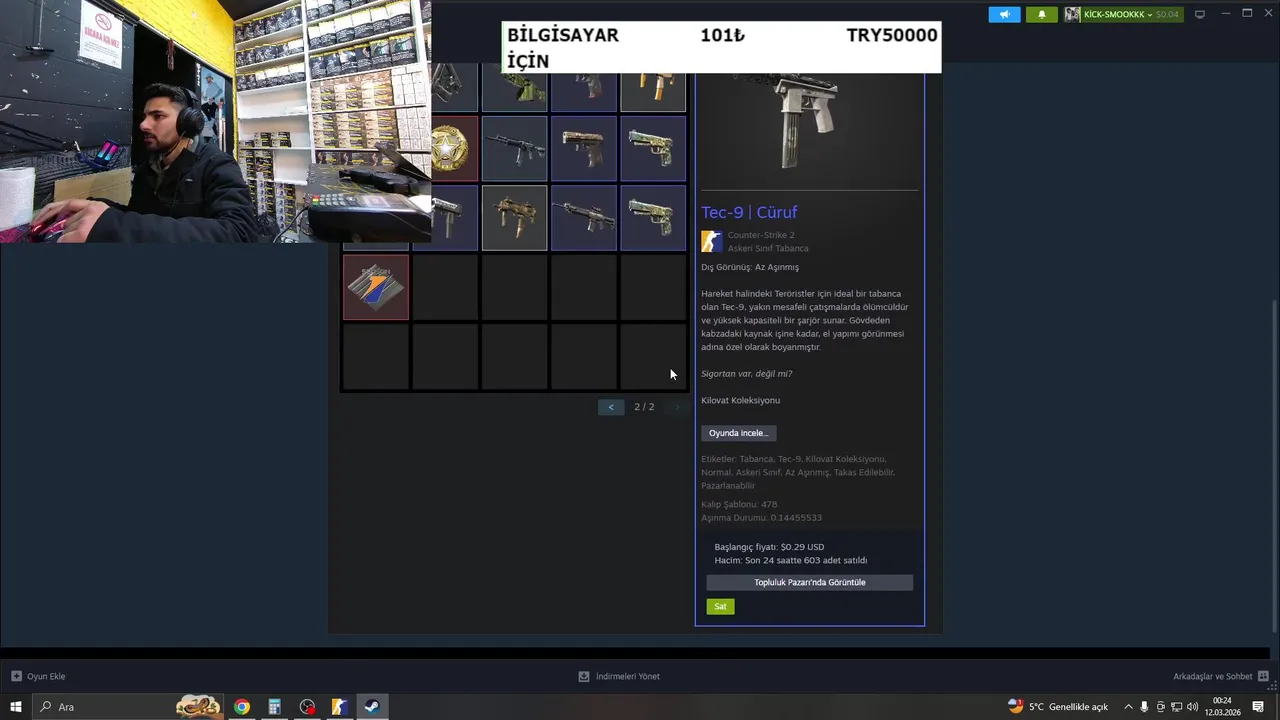The image size is (1280, 720).
Task: Click the volume tray icon
Action: point(1192,707)
